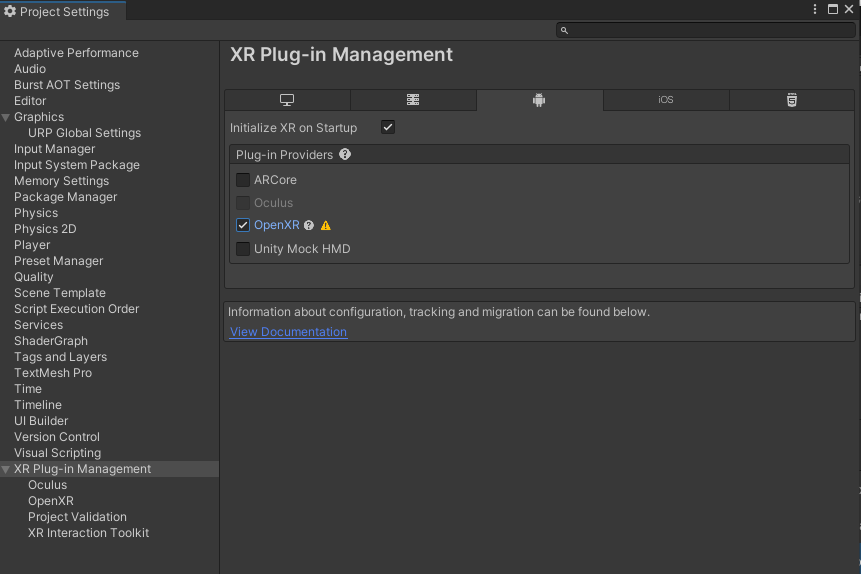Enable the Unity Mock HMD provider
The height and width of the screenshot is (574, 861).
pos(243,249)
